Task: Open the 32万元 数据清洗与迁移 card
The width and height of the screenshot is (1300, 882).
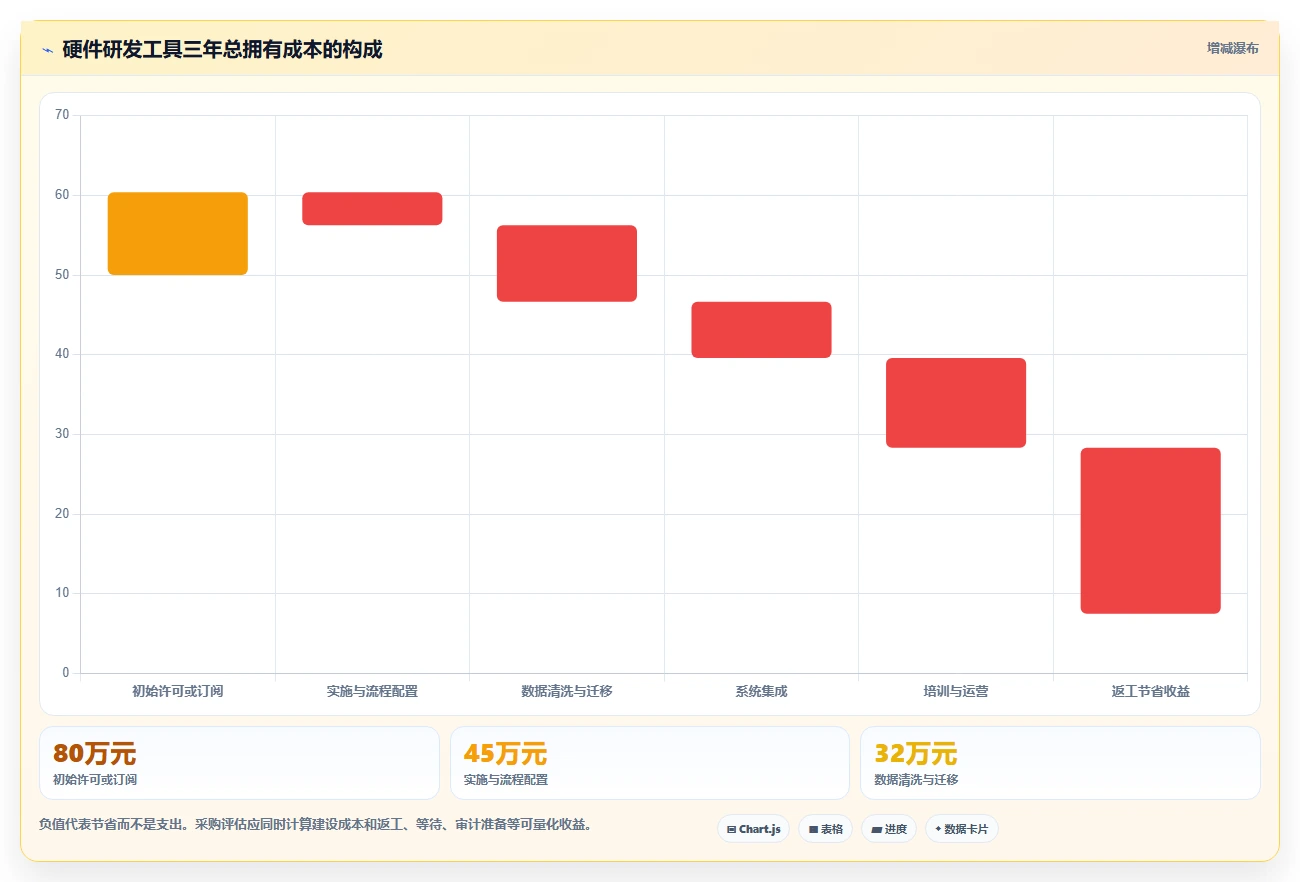Action: coord(1060,763)
